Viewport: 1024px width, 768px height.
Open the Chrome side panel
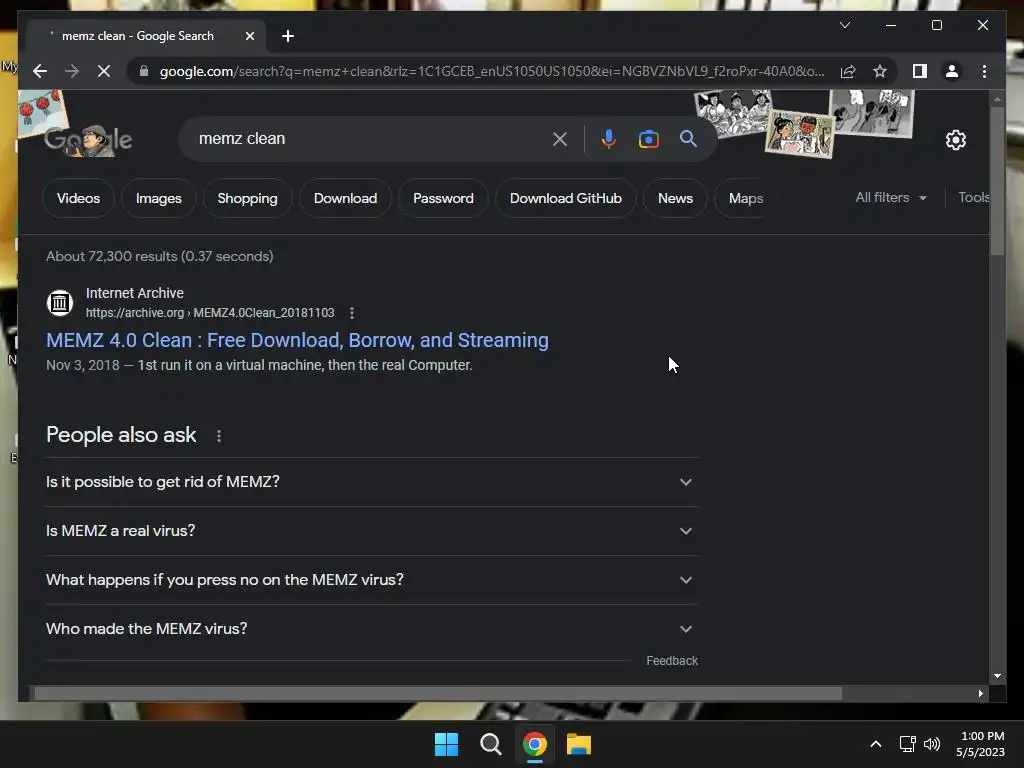coord(920,71)
